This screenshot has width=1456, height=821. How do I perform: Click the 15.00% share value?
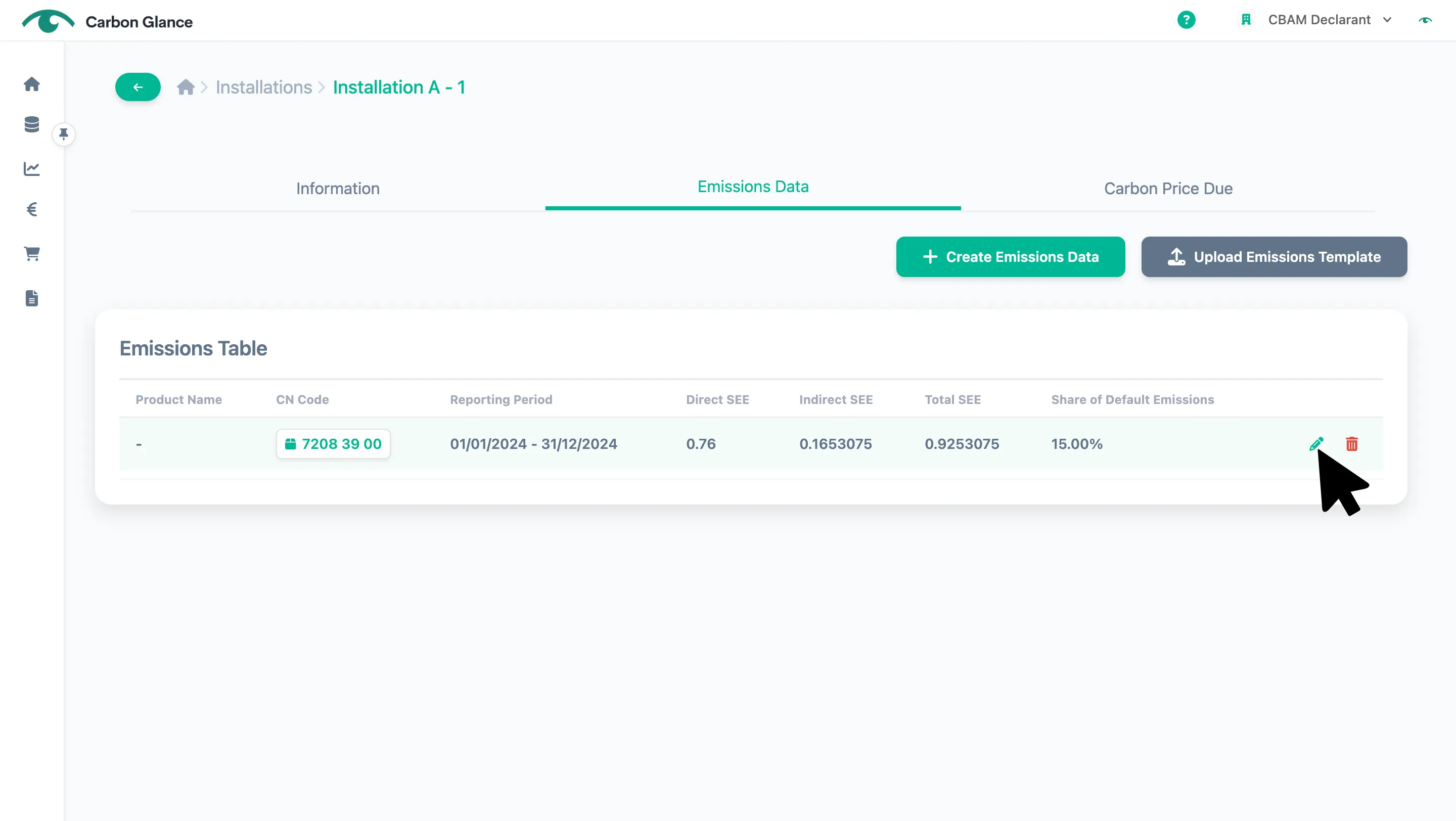(x=1077, y=443)
